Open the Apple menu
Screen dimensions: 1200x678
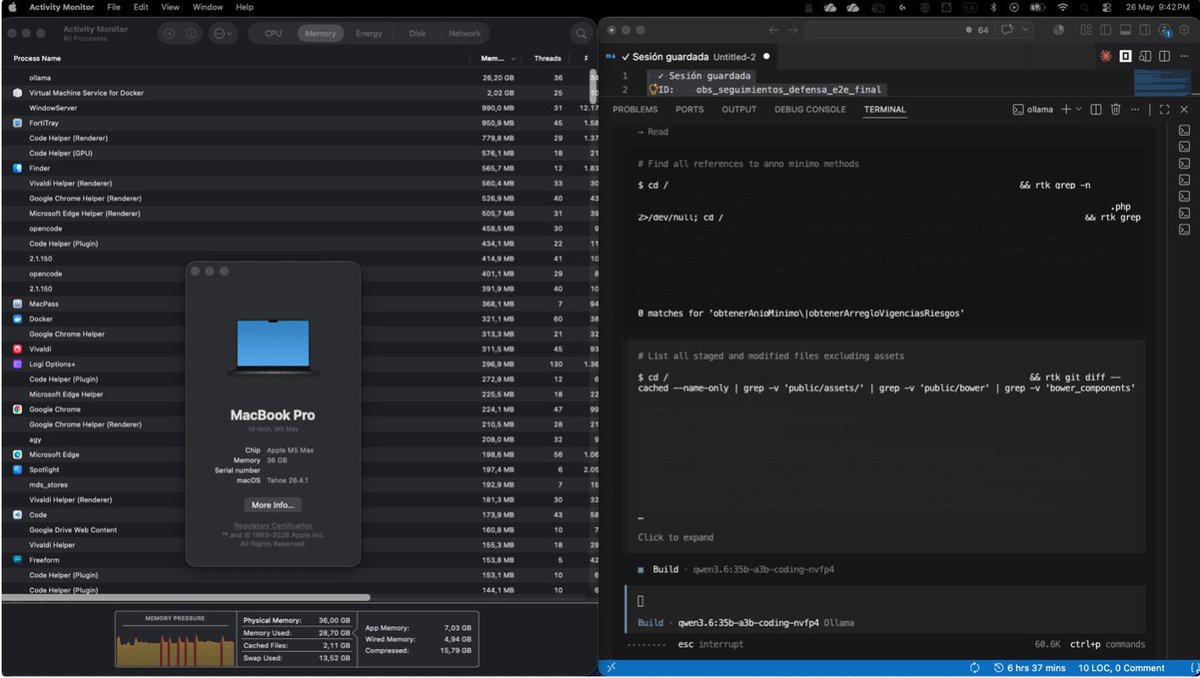[x=12, y=7]
